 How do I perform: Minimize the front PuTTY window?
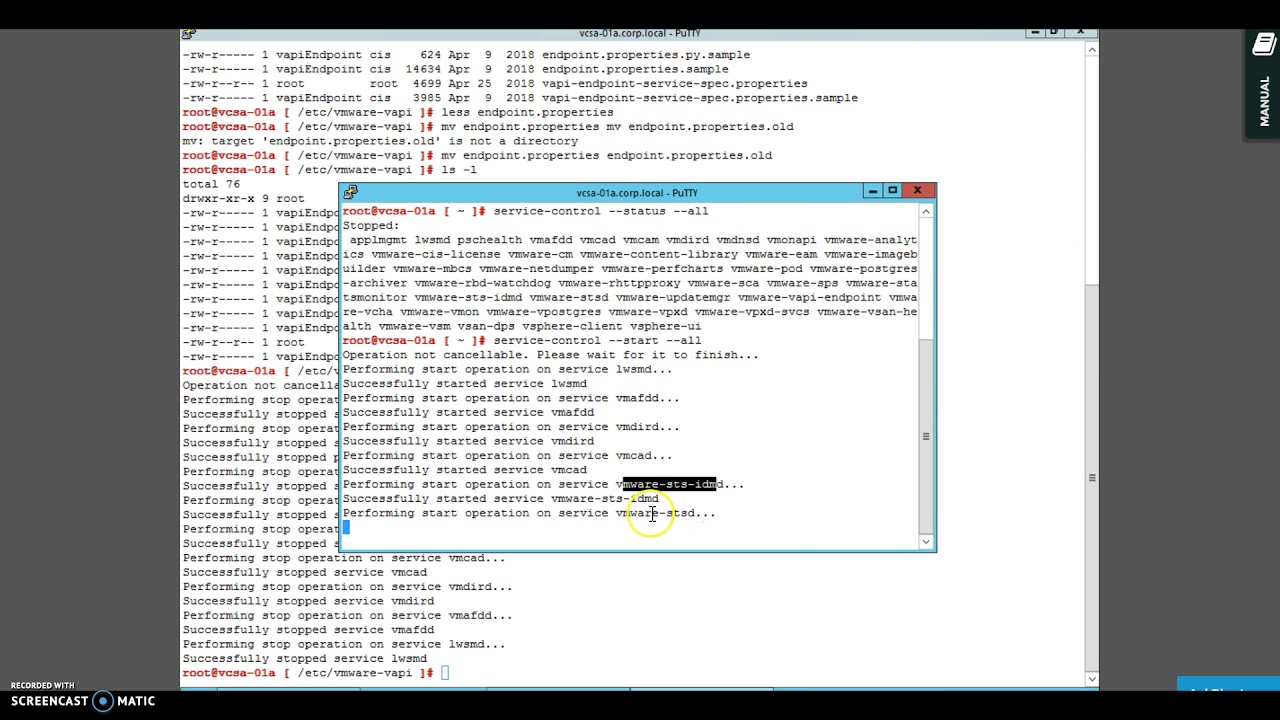873,191
